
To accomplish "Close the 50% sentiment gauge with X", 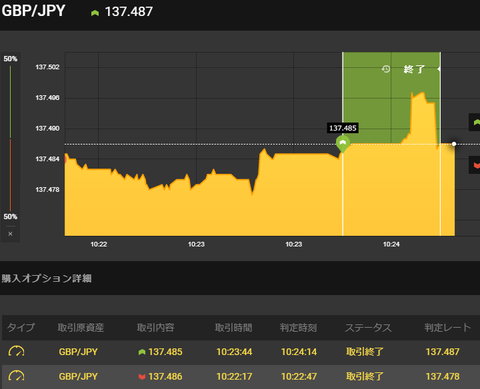I will click(x=10, y=234).
